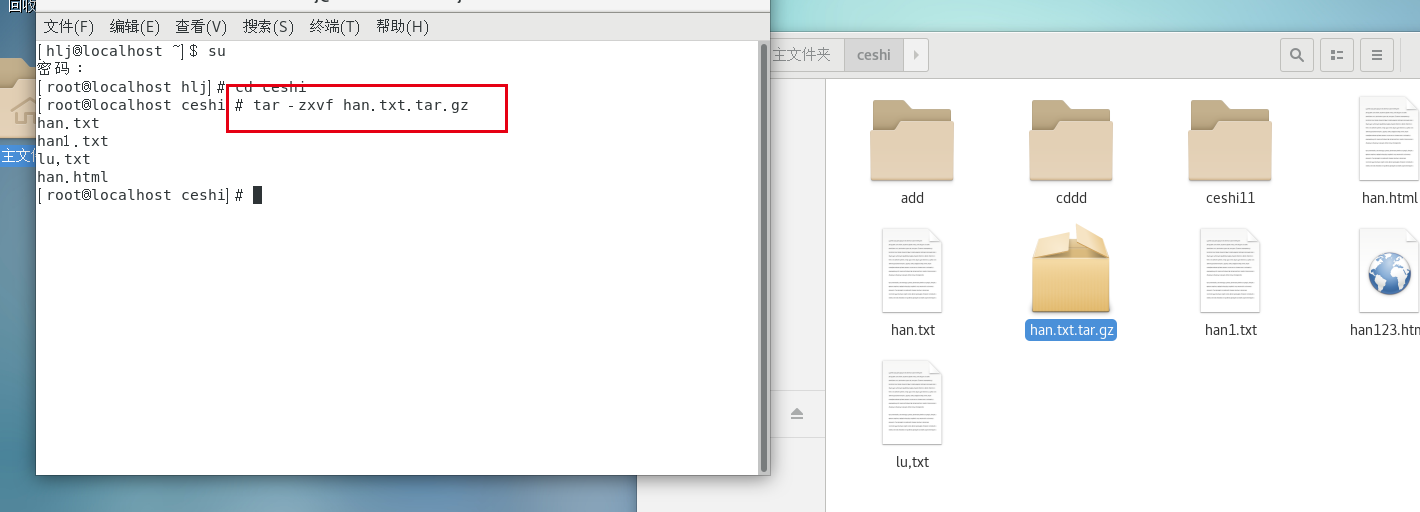1420x512 pixels.
Task: Open the 终端(T) terminal menu
Action: tap(335, 26)
